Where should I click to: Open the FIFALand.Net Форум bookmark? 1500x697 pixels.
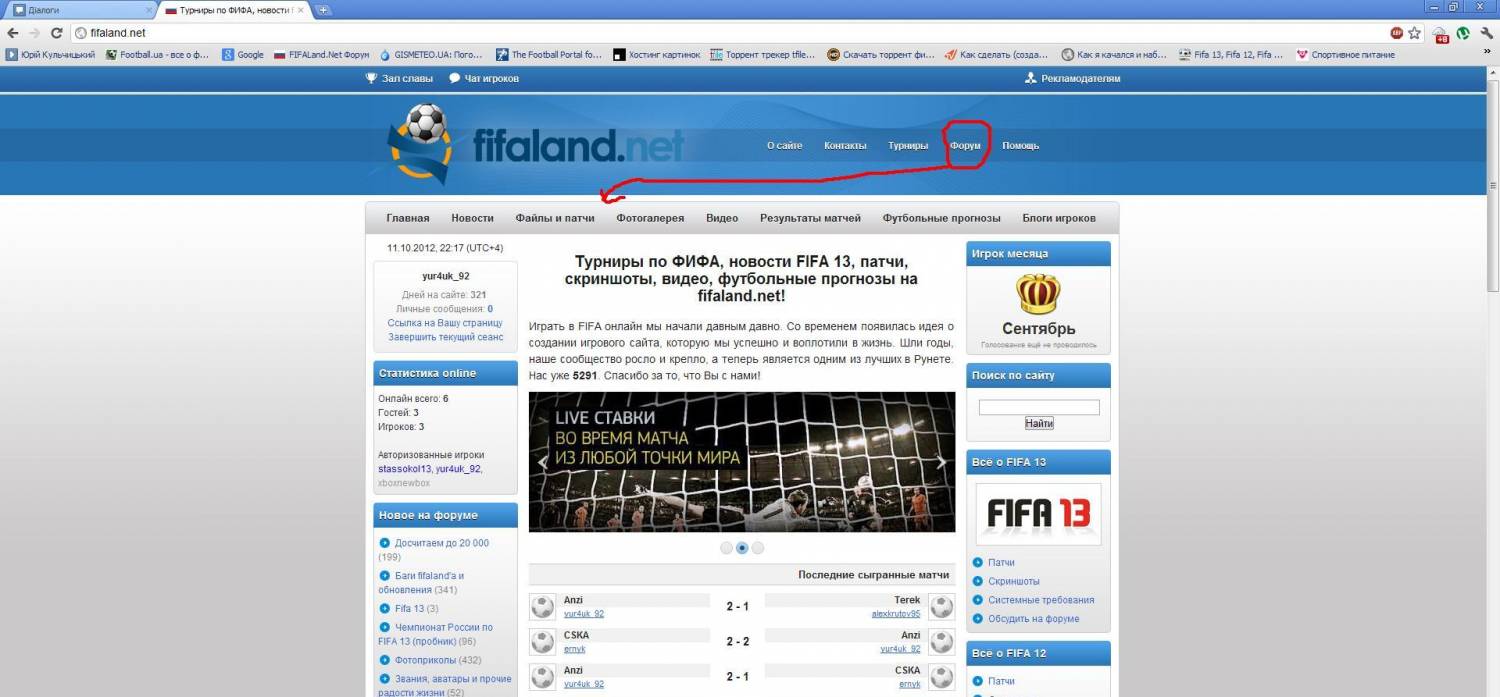tap(322, 55)
